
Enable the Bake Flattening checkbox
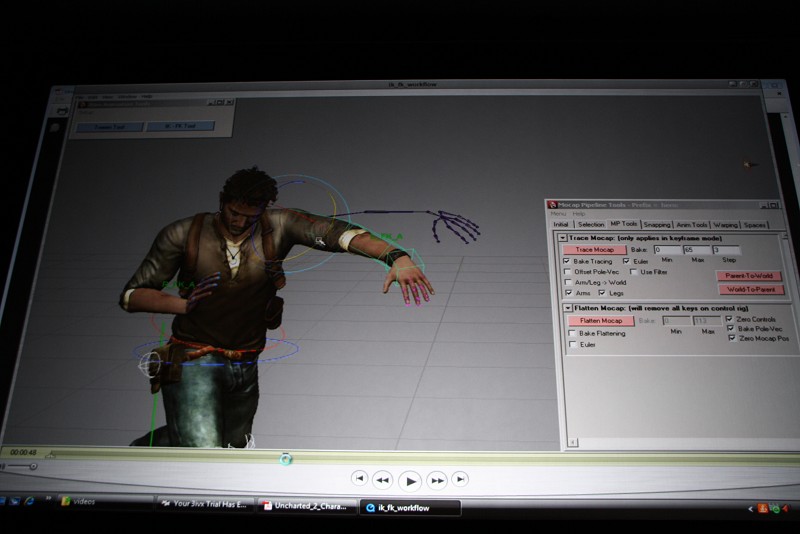[x=572, y=333]
